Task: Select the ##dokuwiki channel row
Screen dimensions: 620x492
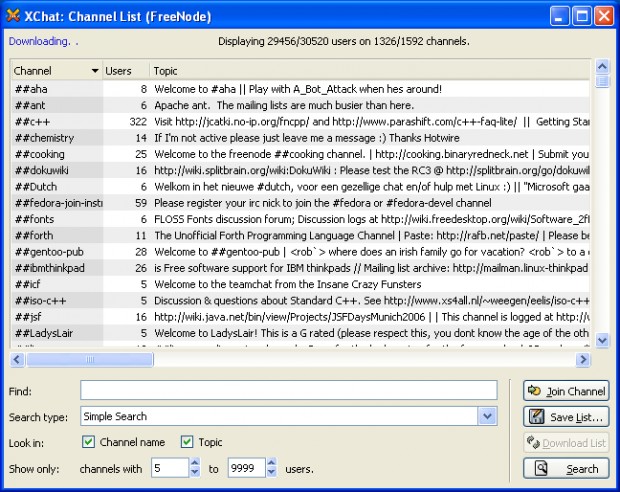Action: (301, 170)
